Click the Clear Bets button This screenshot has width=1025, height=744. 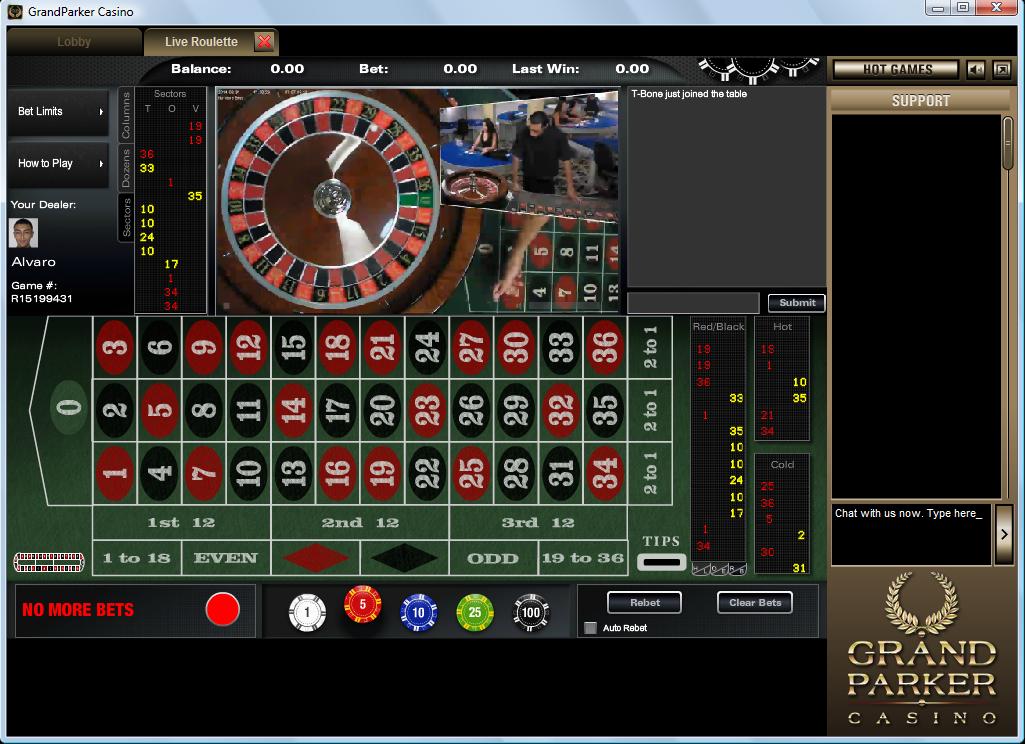point(755,602)
